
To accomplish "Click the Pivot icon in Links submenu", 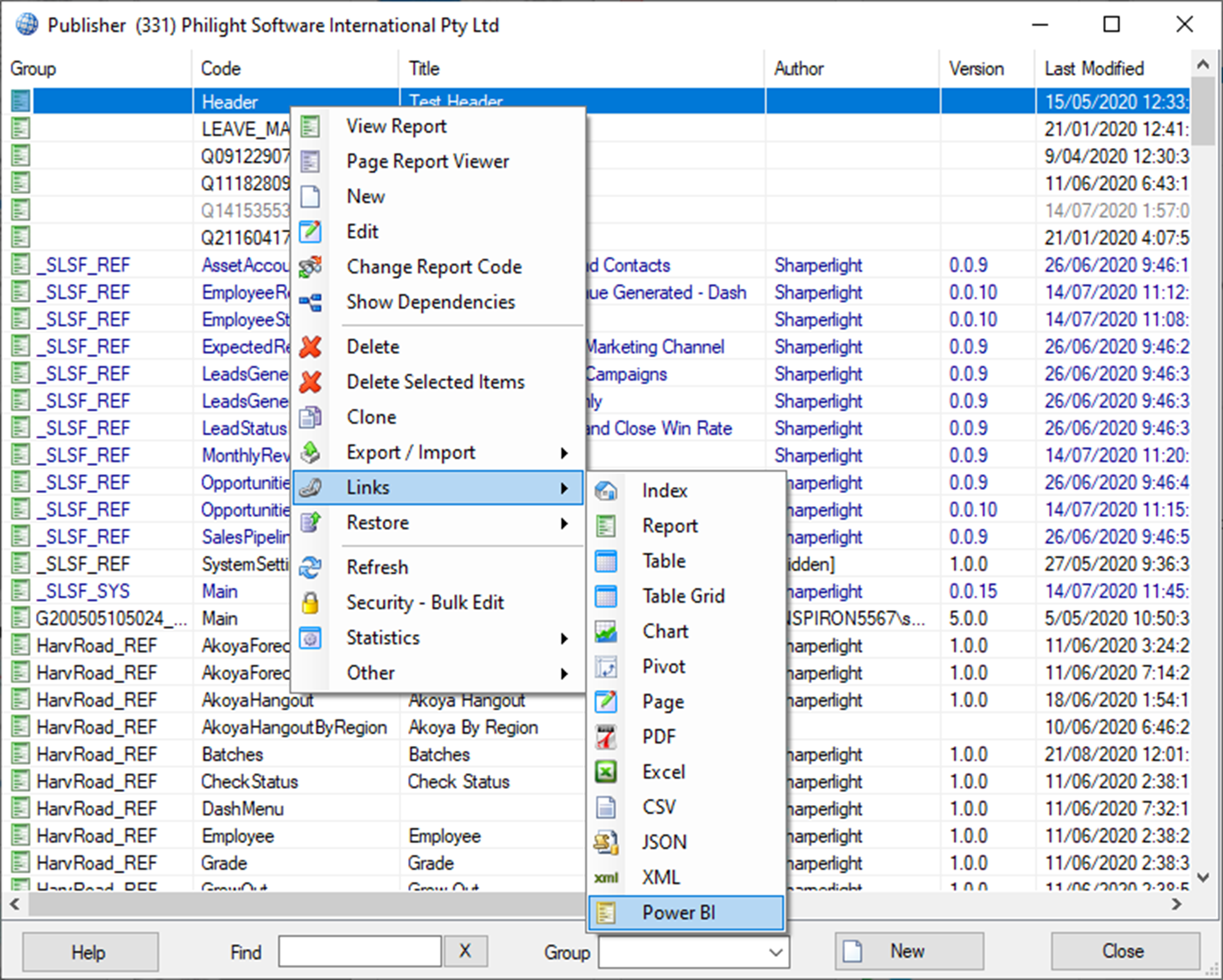I will (606, 666).
